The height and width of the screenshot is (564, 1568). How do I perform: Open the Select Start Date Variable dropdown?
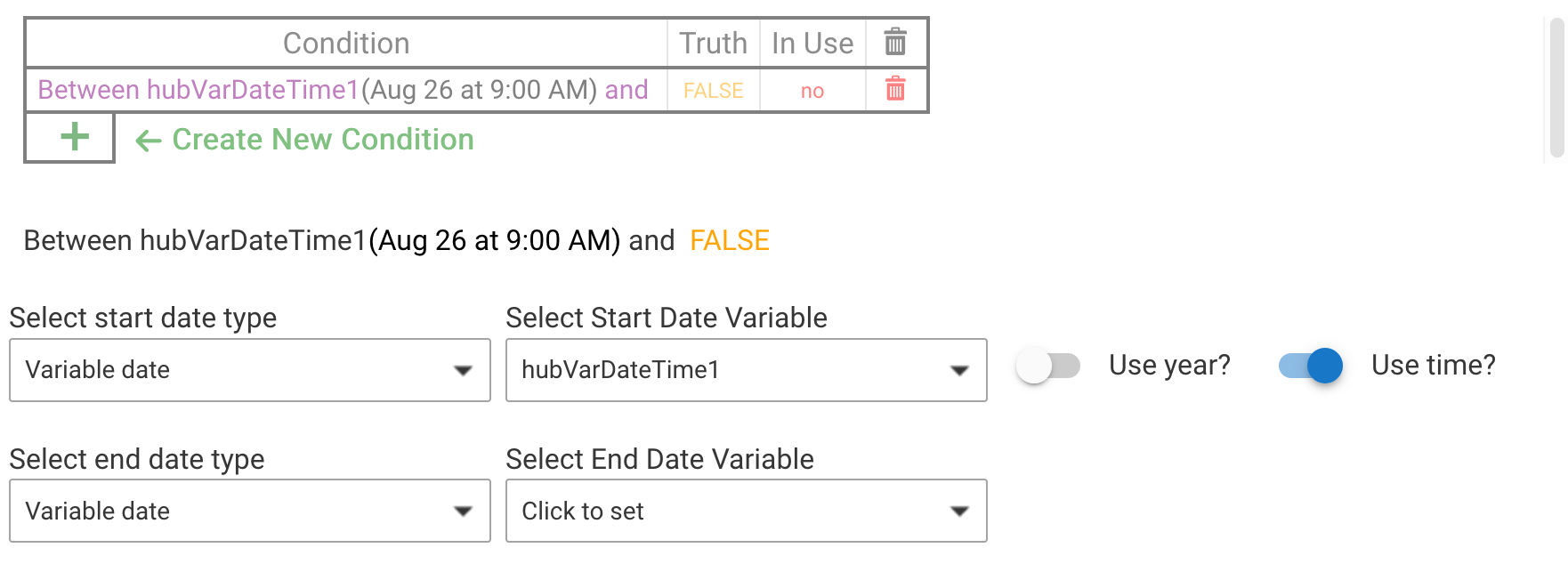(746, 370)
